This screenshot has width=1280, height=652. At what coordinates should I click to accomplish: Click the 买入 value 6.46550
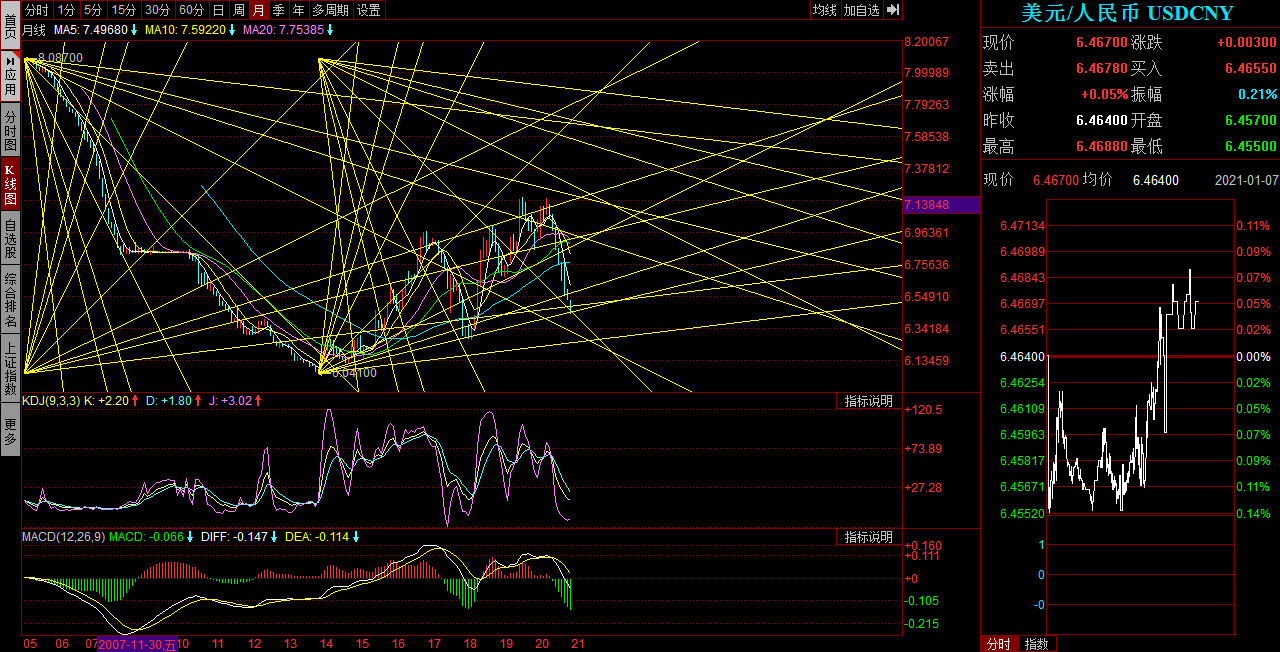point(1250,68)
